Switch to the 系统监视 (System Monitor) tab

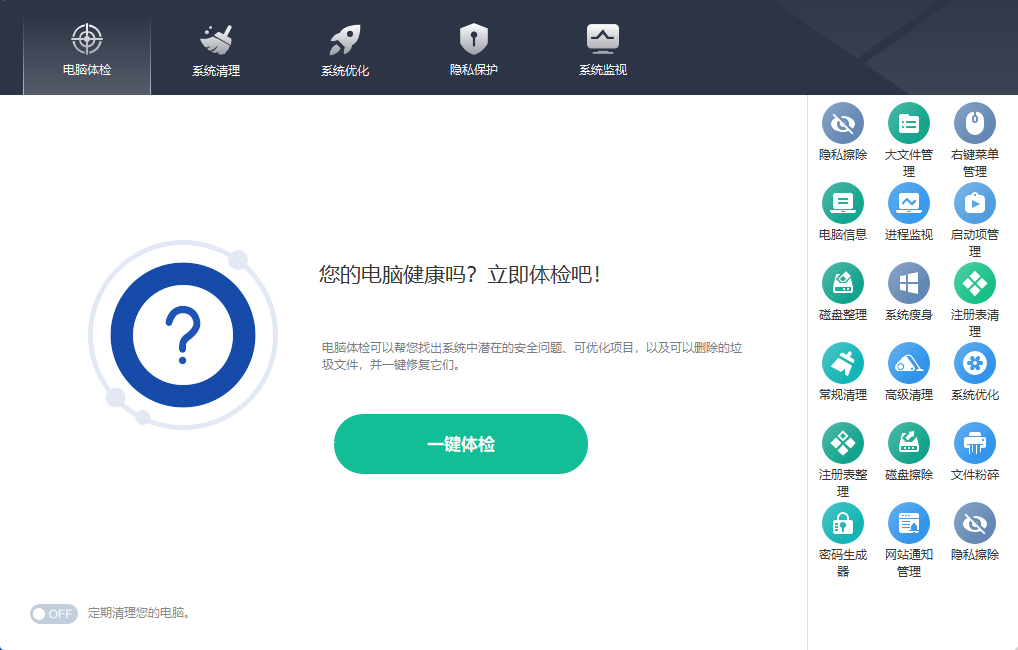tap(602, 45)
